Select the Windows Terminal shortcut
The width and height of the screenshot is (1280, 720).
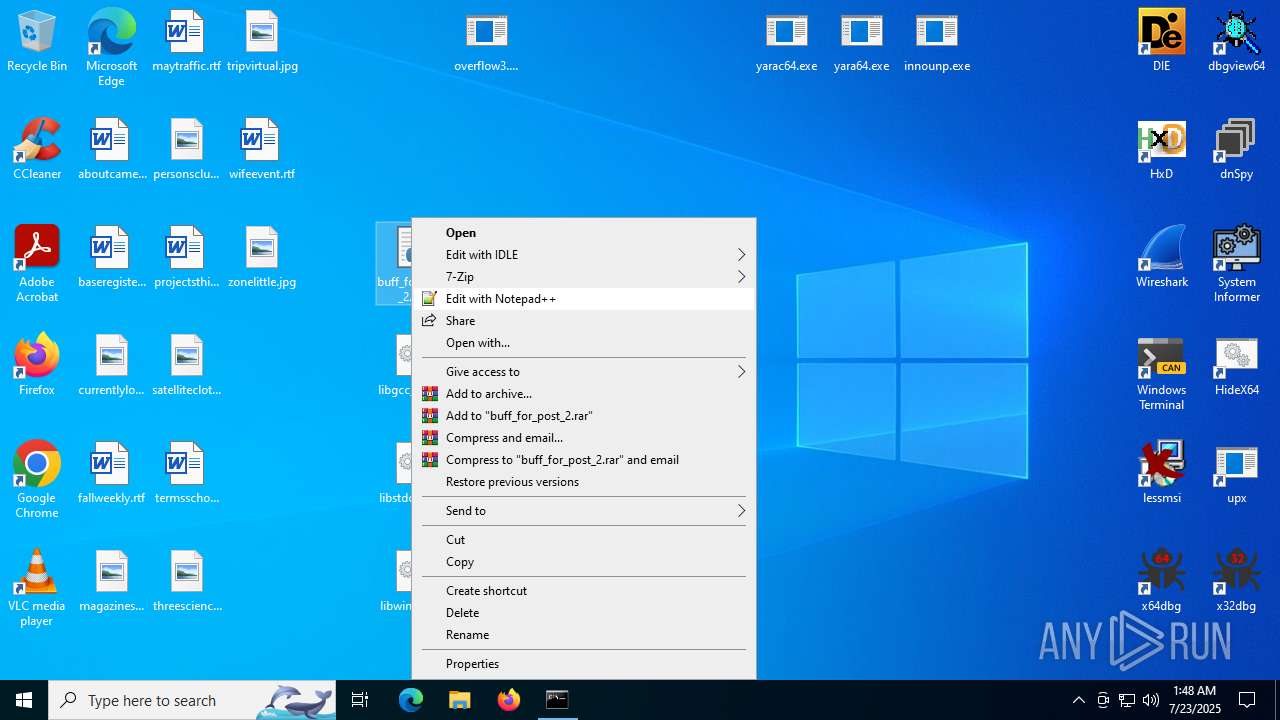point(1161,374)
